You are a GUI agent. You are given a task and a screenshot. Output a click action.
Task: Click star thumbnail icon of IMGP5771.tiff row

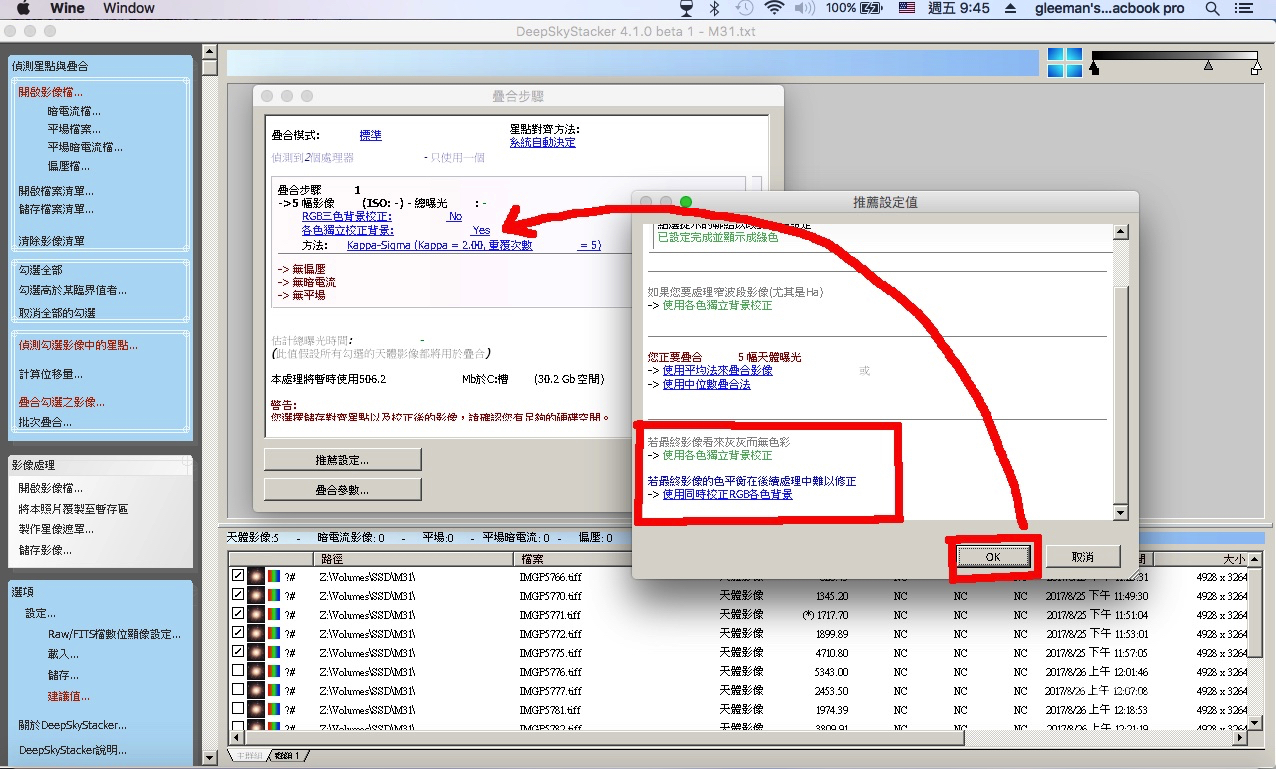(255, 615)
